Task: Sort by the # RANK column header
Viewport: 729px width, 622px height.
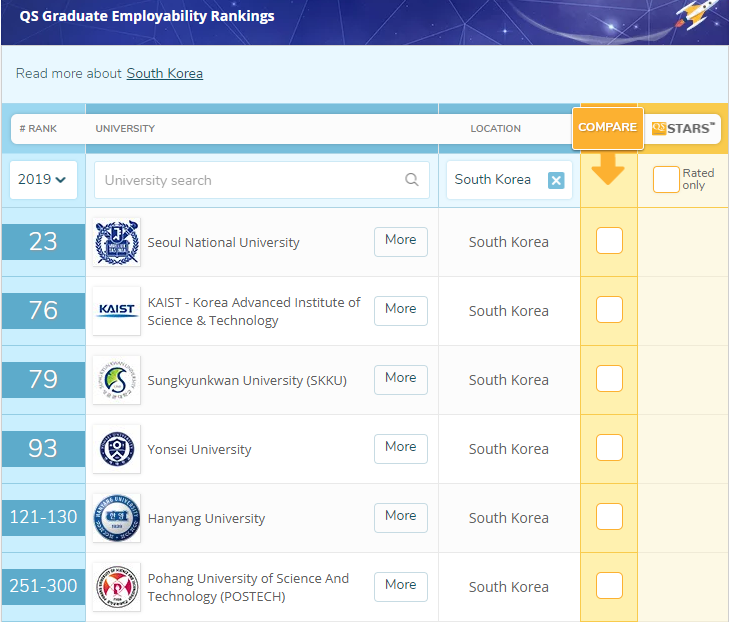Action: [38, 129]
